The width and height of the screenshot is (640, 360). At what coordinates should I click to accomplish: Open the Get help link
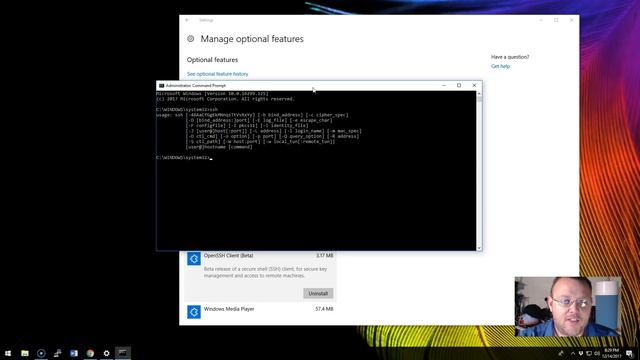tap(500, 66)
